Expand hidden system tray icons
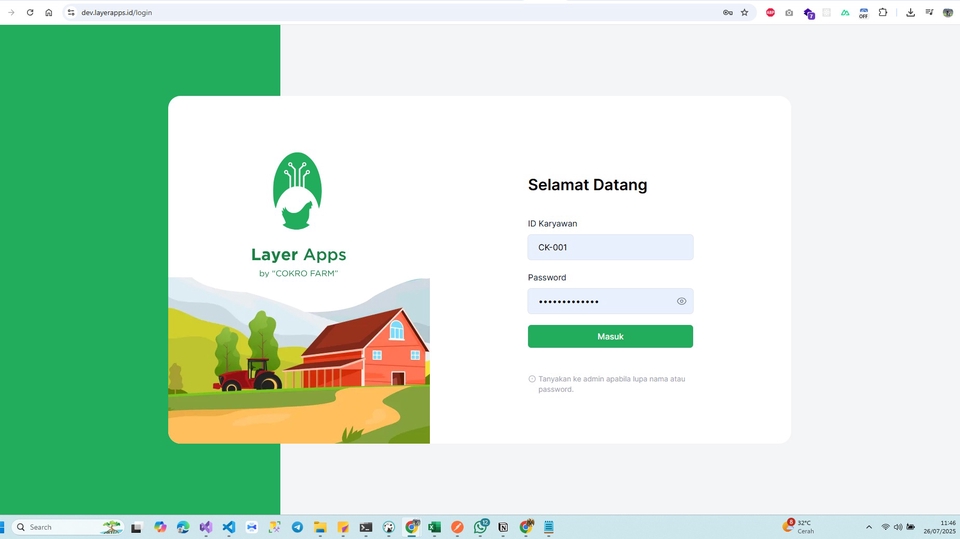This screenshot has height=539, width=960. pos(869,527)
